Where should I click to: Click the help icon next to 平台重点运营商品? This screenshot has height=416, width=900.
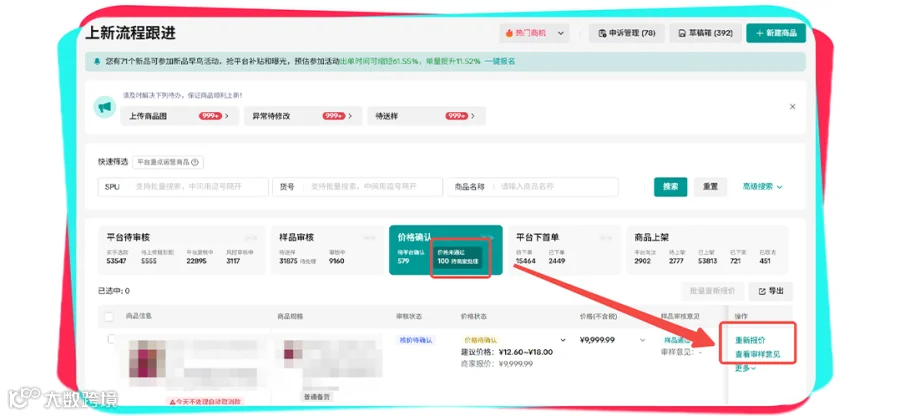coord(195,162)
